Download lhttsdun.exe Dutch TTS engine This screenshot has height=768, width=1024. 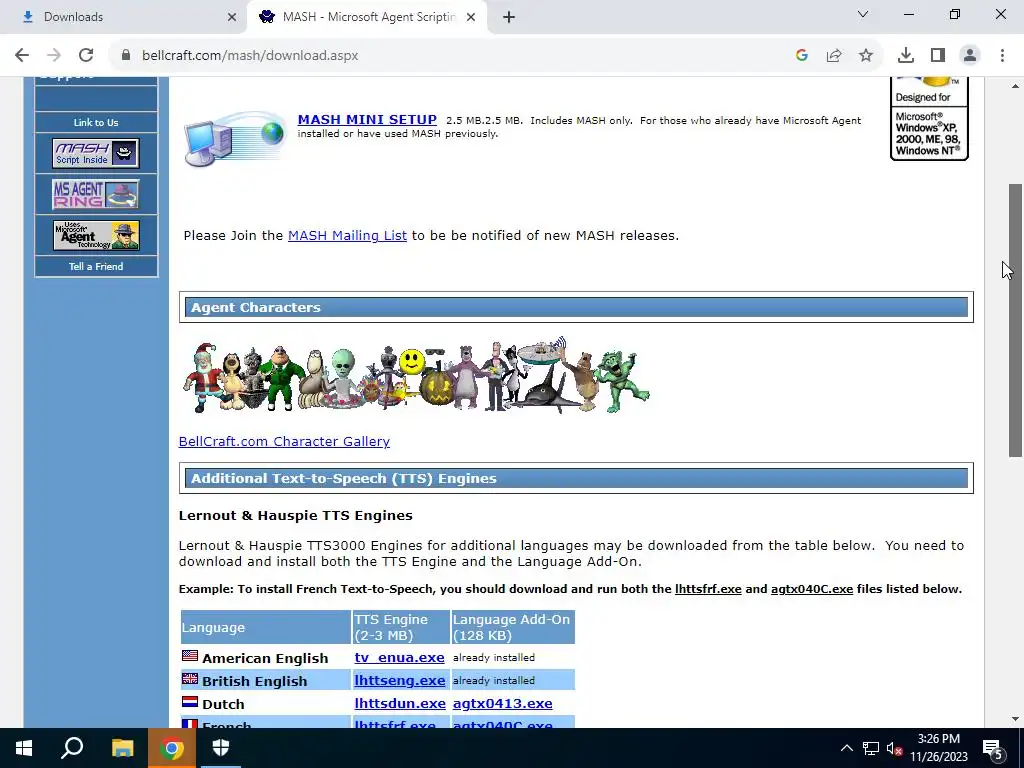[400, 703]
